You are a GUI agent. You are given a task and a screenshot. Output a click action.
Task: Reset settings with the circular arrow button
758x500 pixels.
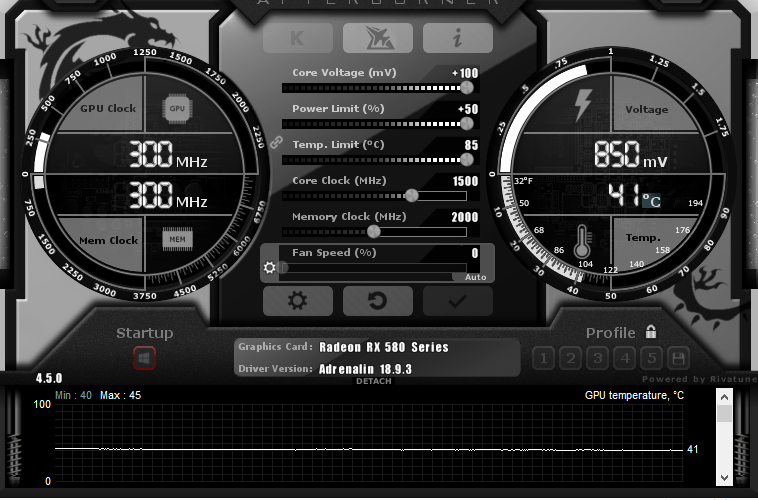[x=378, y=301]
